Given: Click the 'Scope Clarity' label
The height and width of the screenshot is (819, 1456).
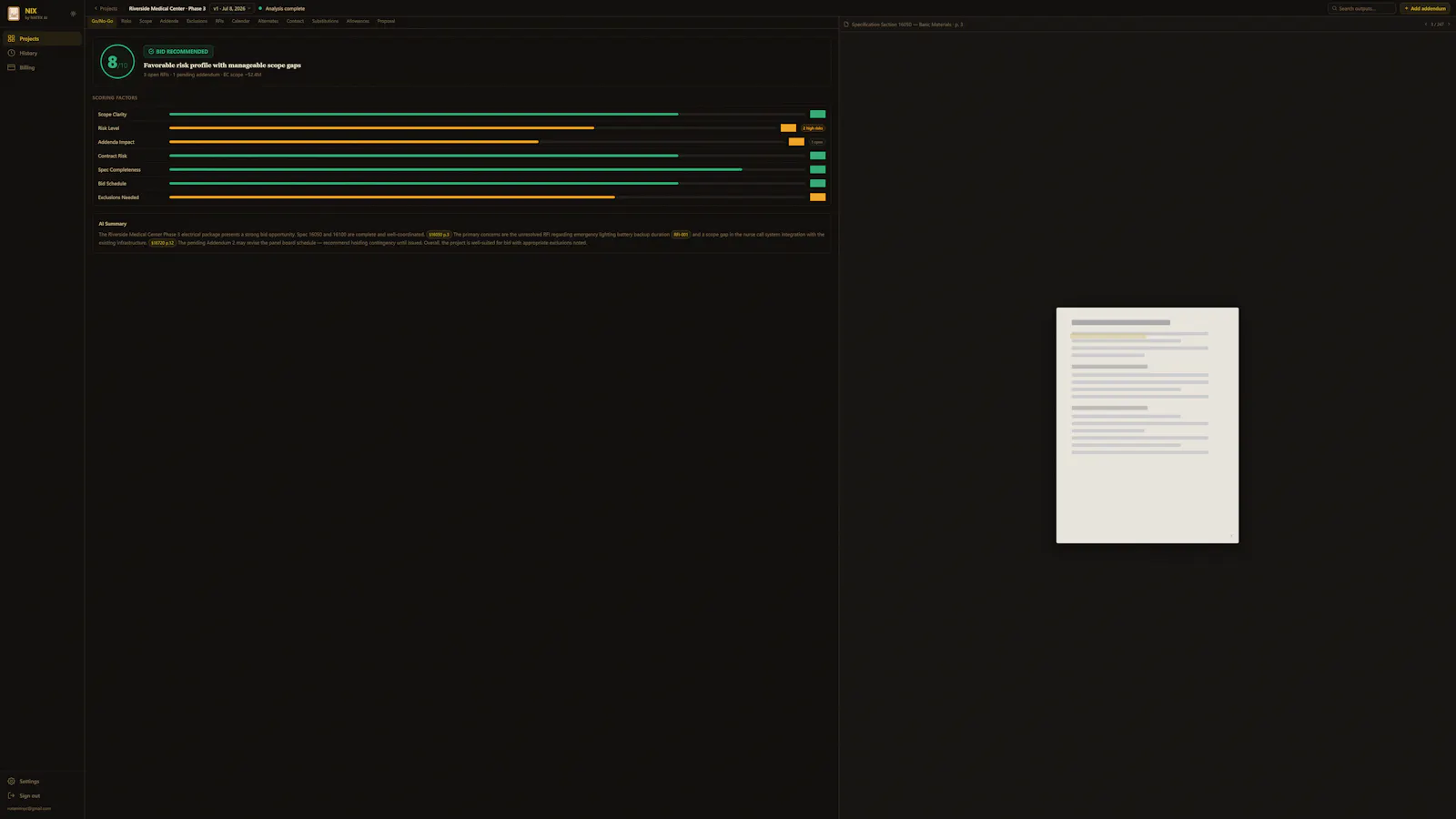Looking at the screenshot, I should pyautogui.click(x=112, y=115).
